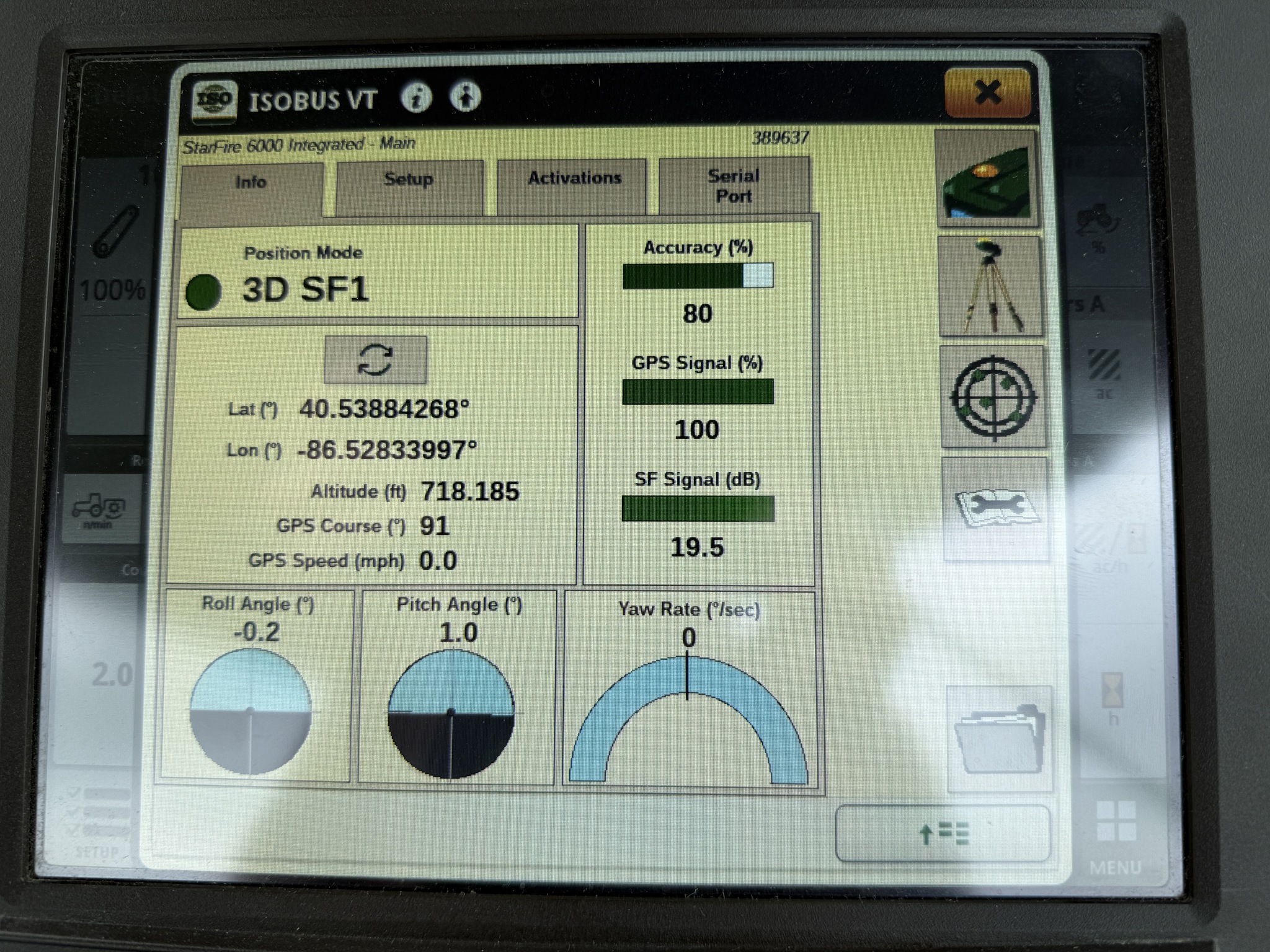Click the longitude value -86.52833997°

tap(387, 450)
